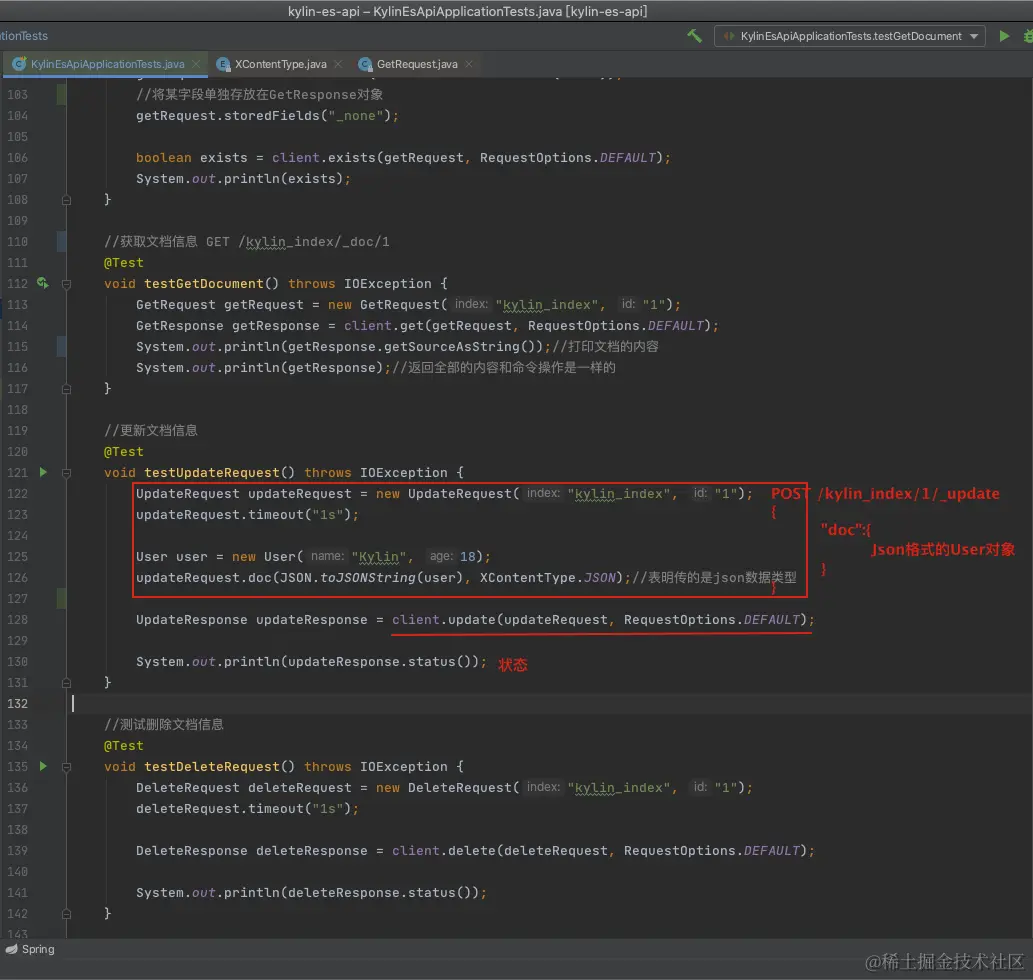Click client.exists call on line 106

(x=467, y=158)
